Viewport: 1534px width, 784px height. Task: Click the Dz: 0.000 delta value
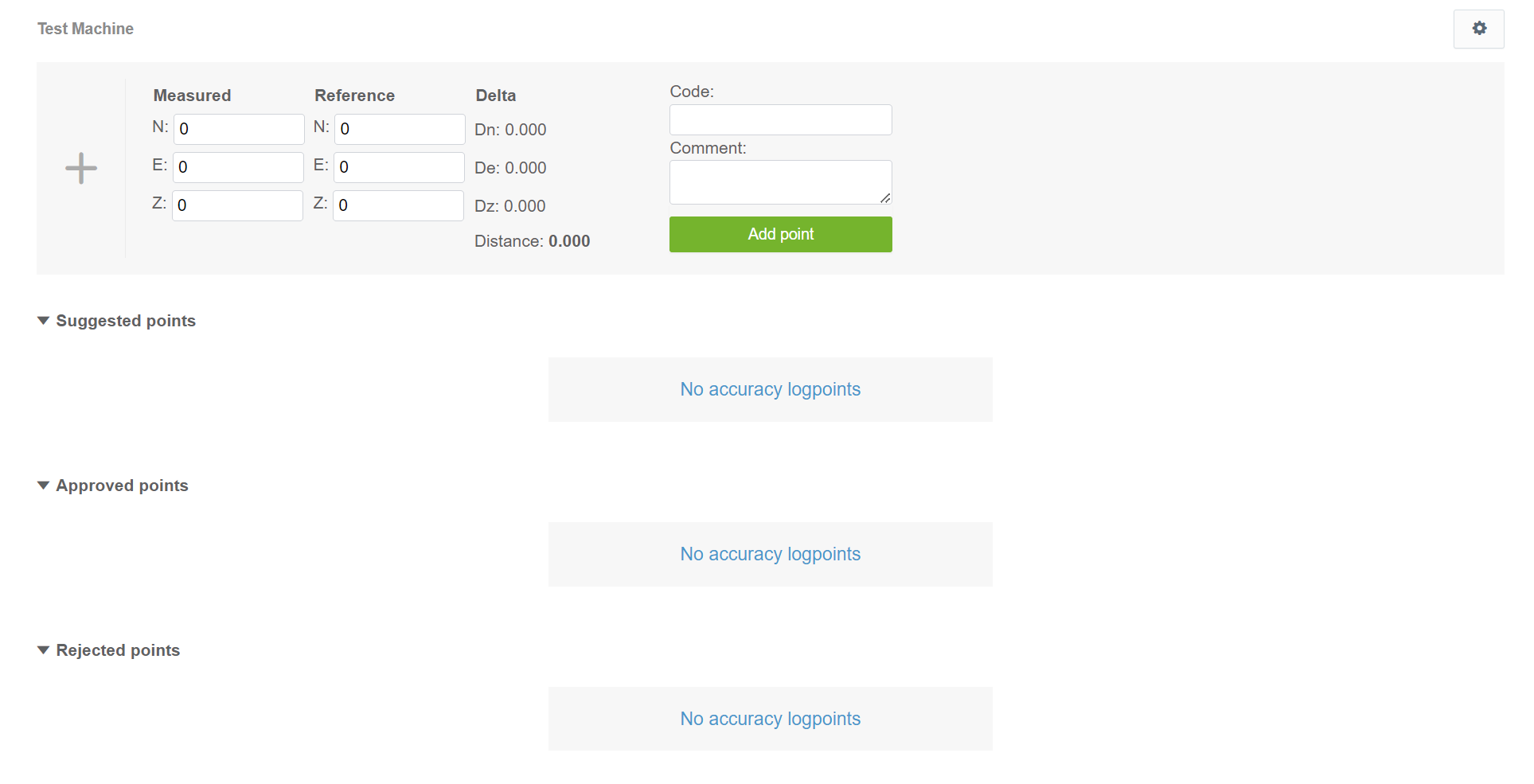click(510, 206)
